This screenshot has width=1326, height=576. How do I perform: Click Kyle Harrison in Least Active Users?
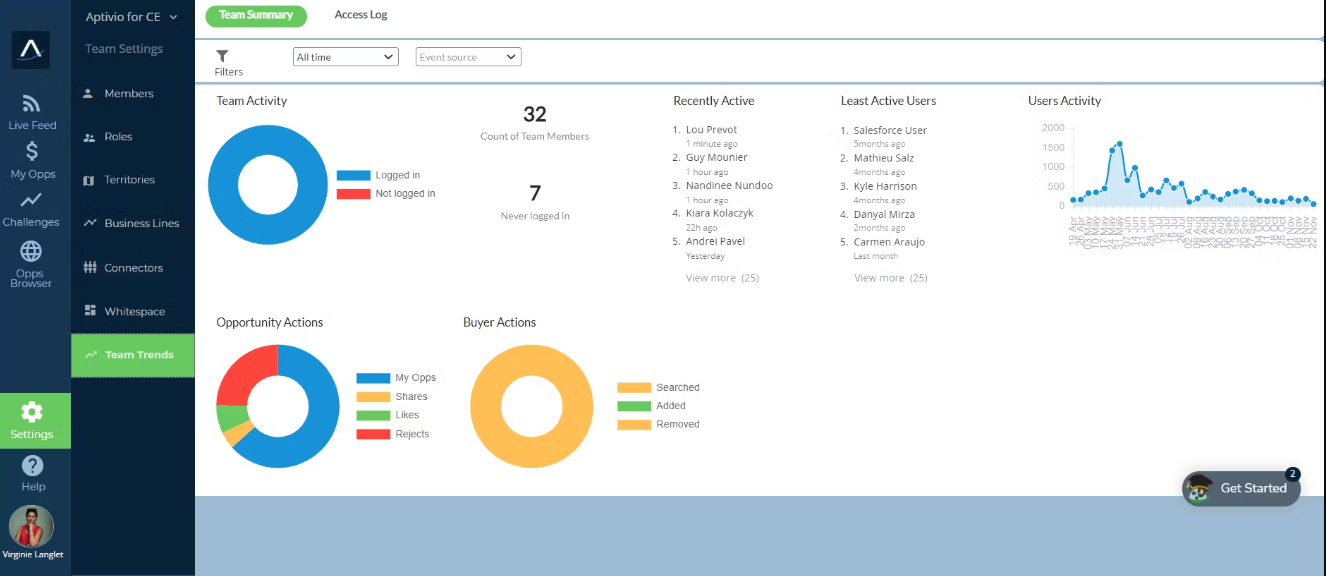click(885, 186)
